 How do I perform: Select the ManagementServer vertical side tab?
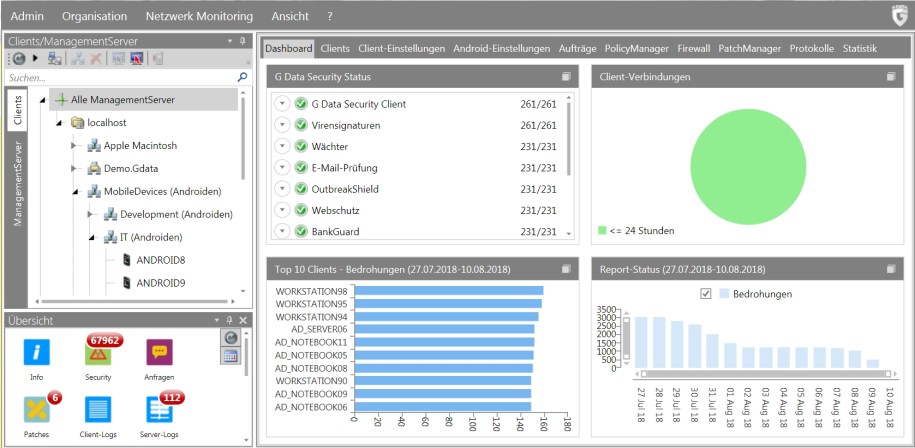coord(18,183)
